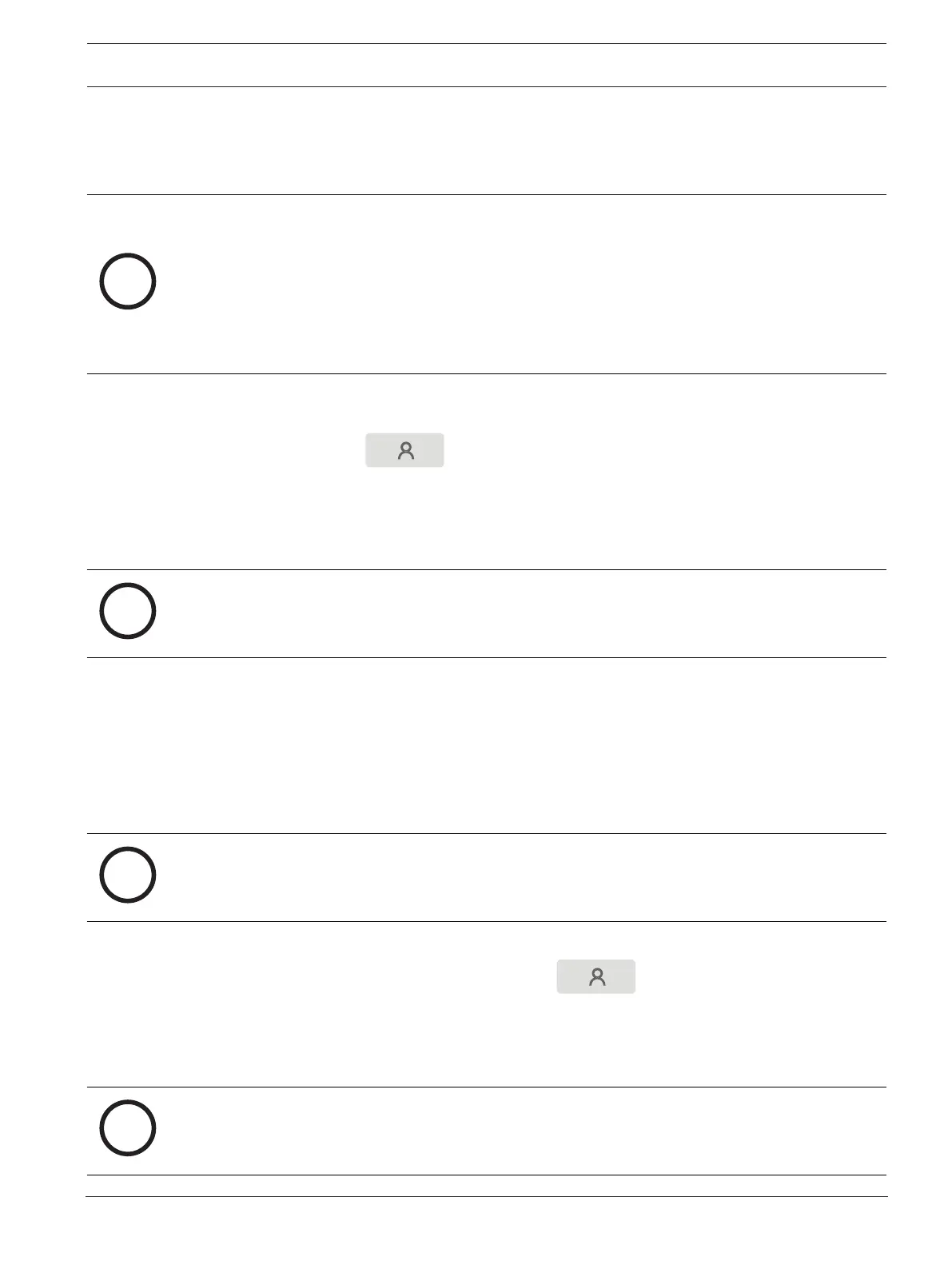Click blank section between second and third circles
This screenshot has width=952, height=1269.
point(486,745)
